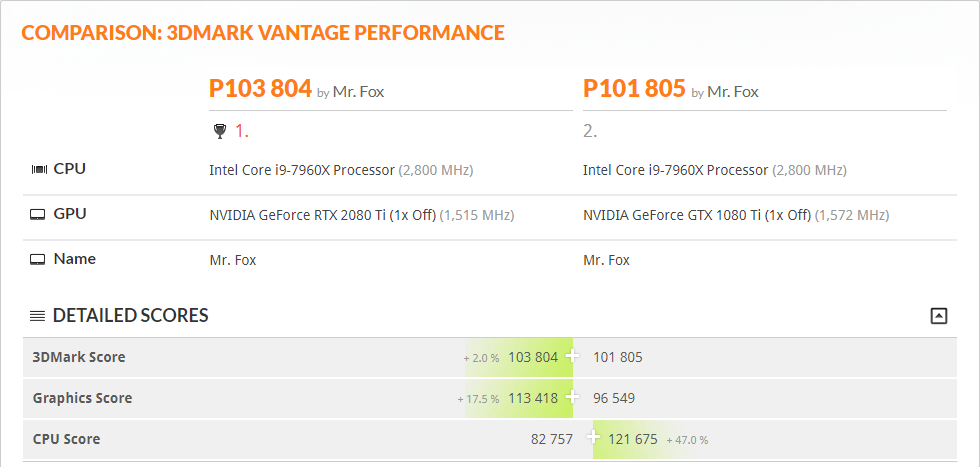Click the green 113 418 graphics score bar
This screenshot has width=980, height=467.
519,398
